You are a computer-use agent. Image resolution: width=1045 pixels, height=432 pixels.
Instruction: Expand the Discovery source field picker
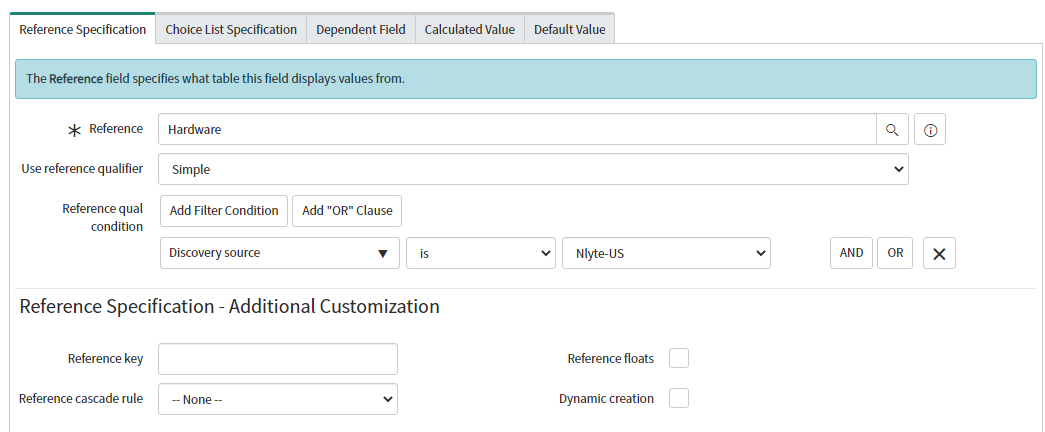click(280, 253)
